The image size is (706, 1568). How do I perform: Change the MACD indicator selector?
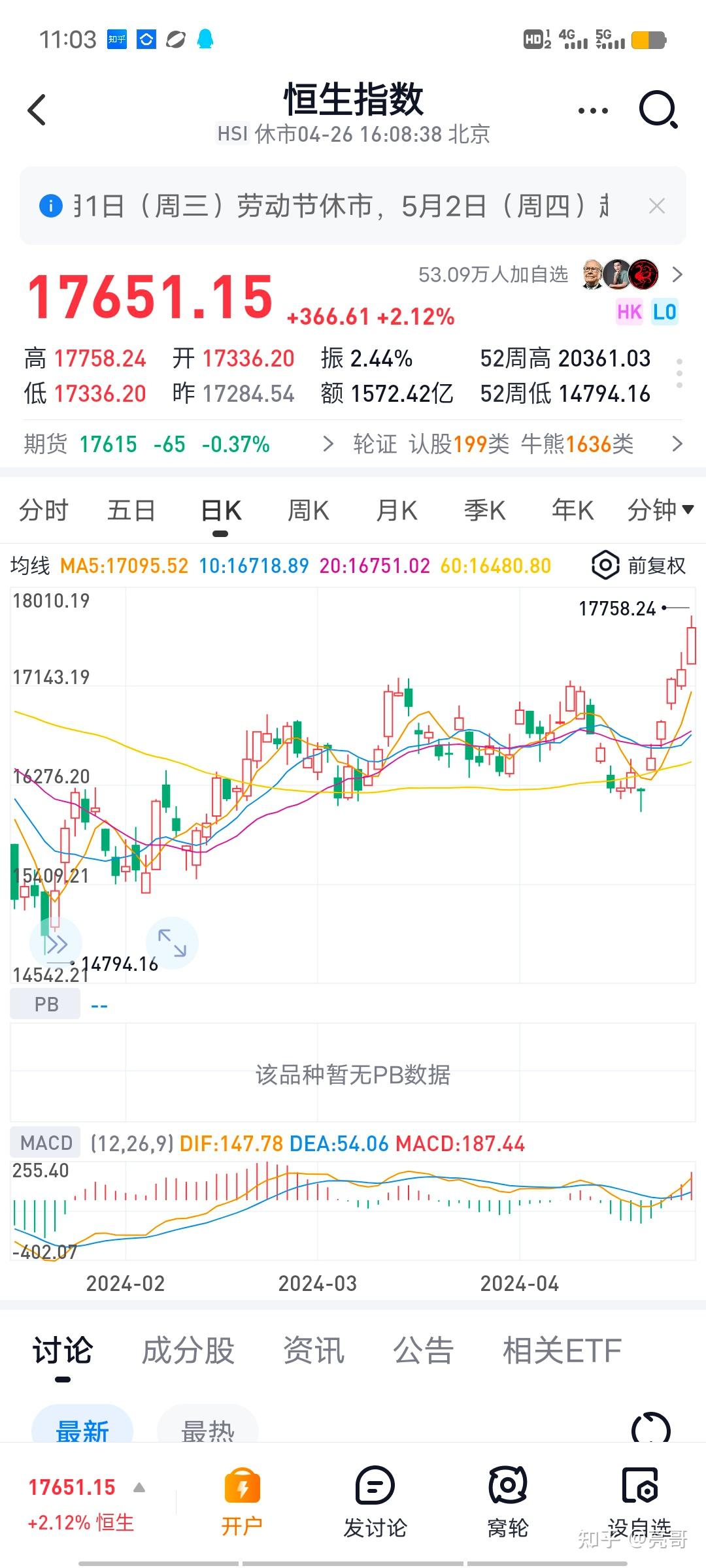[x=46, y=1143]
